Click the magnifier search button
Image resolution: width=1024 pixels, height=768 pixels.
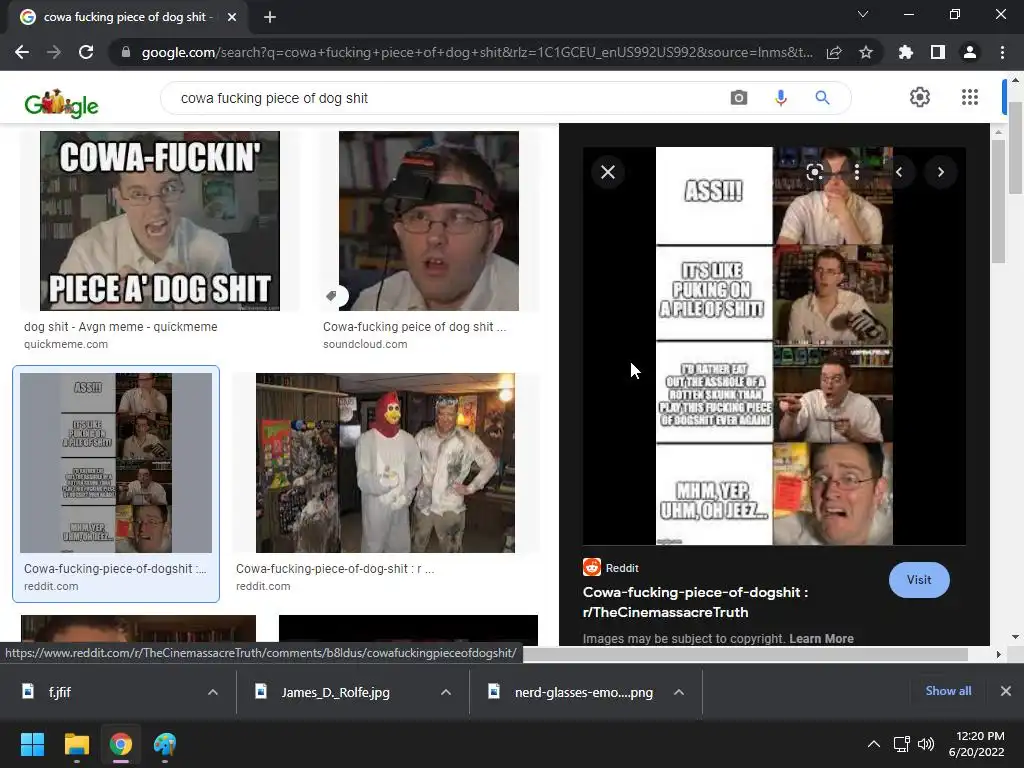[x=822, y=98]
